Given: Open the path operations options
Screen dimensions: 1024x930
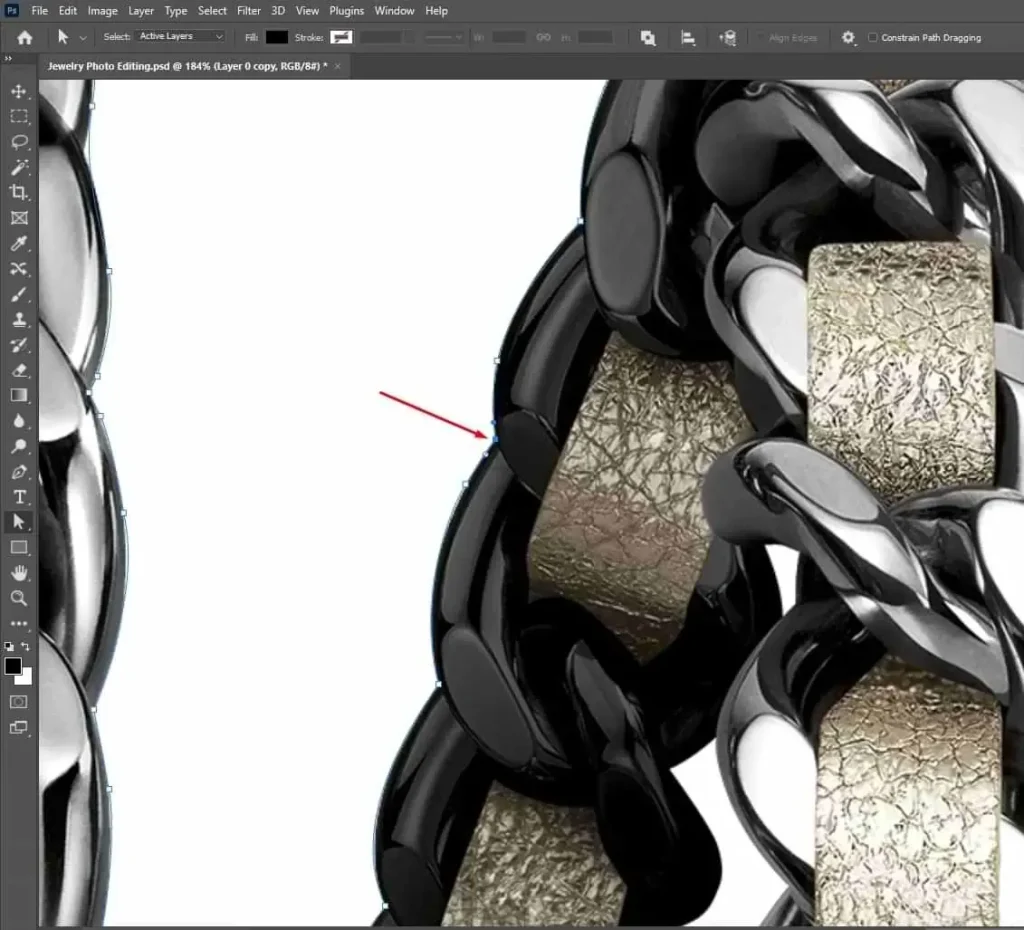Looking at the screenshot, I should coord(648,37).
